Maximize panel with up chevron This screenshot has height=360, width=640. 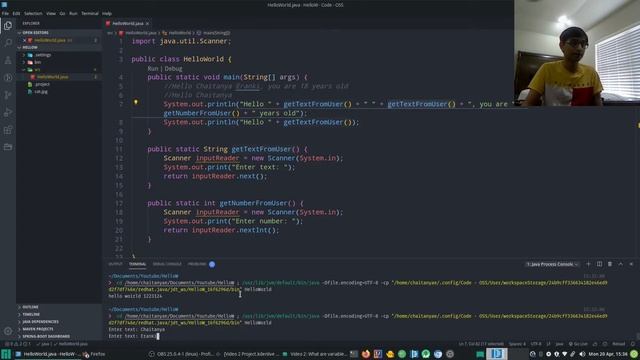[x=620, y=264]
